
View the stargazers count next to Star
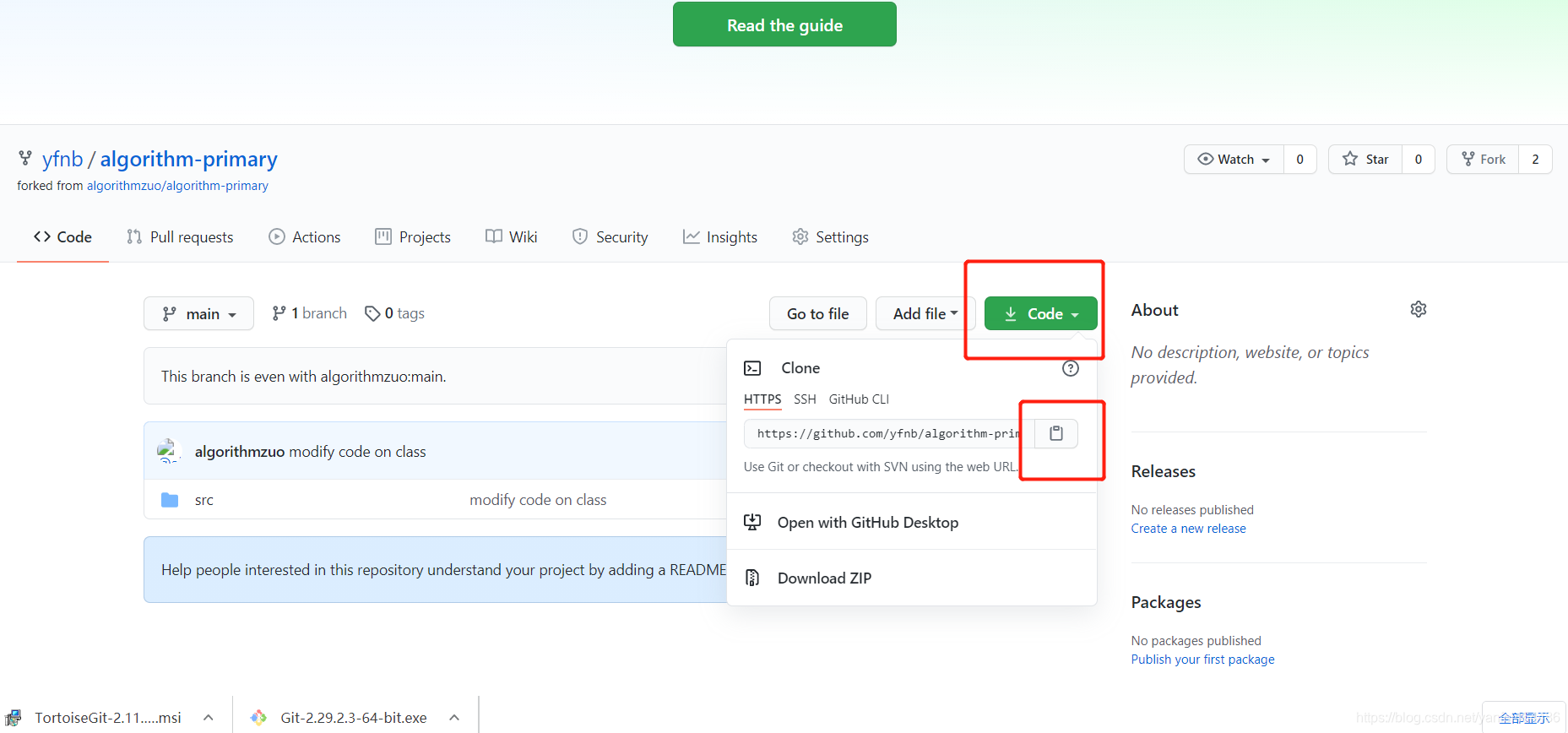[1418, 159]
